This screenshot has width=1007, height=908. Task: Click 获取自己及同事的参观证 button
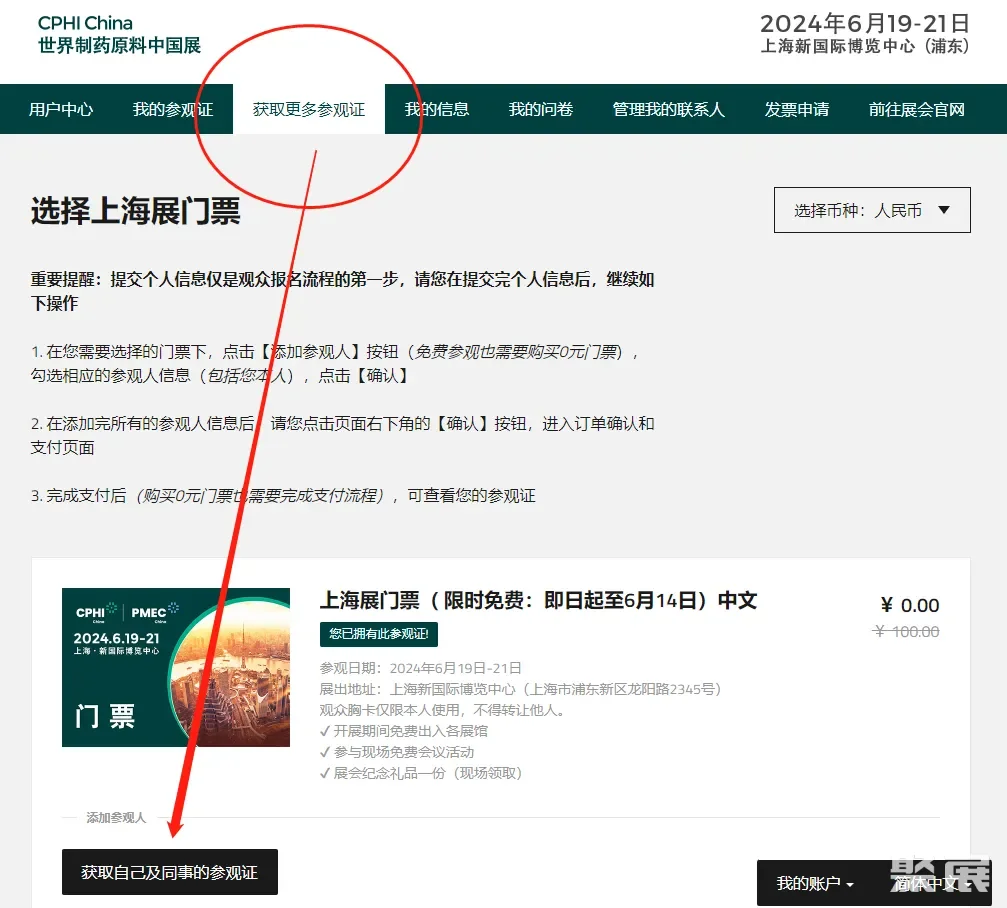tap(169, 871)
